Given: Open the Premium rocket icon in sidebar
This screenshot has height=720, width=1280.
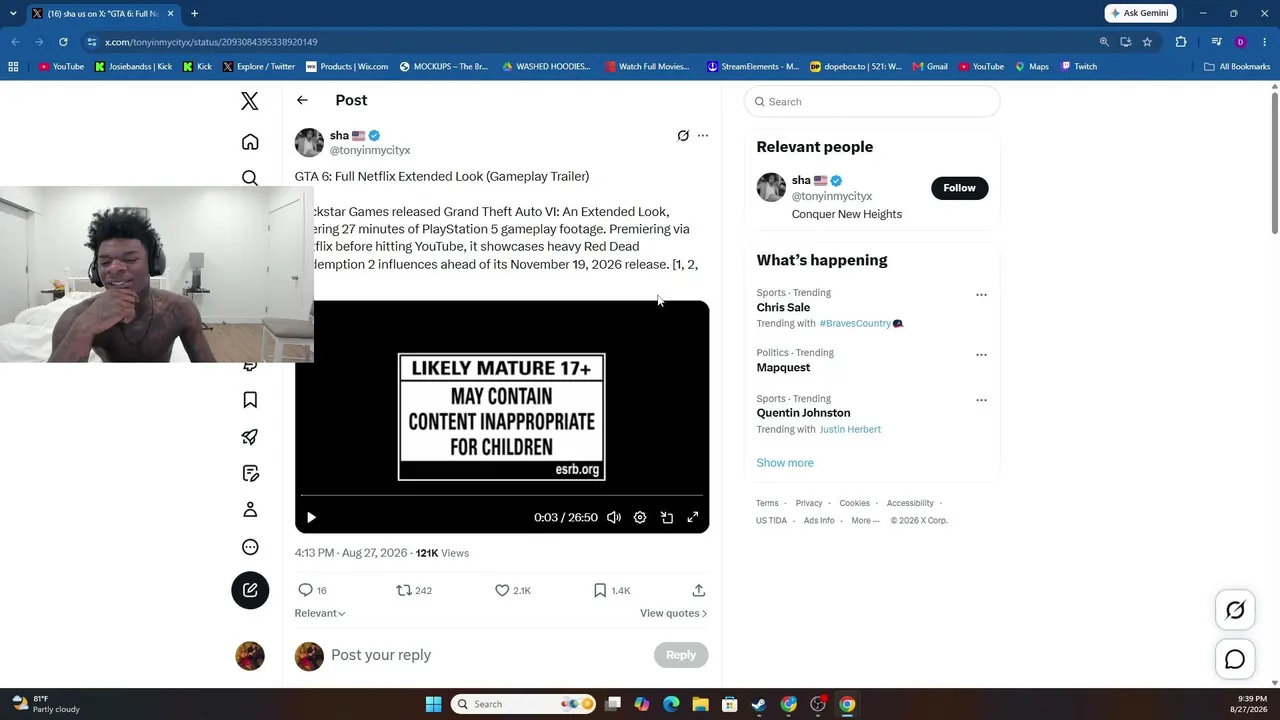Looking at the screenshot, I should pos(250,437).
